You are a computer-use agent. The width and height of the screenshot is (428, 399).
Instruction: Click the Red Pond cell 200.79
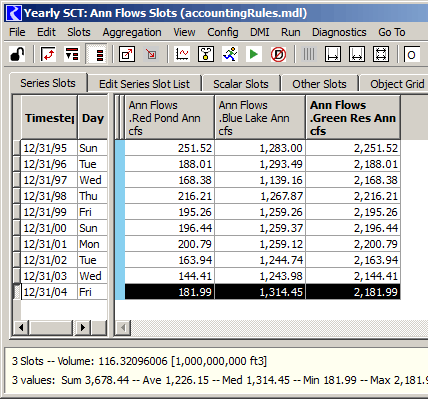(x=170, y=244)
